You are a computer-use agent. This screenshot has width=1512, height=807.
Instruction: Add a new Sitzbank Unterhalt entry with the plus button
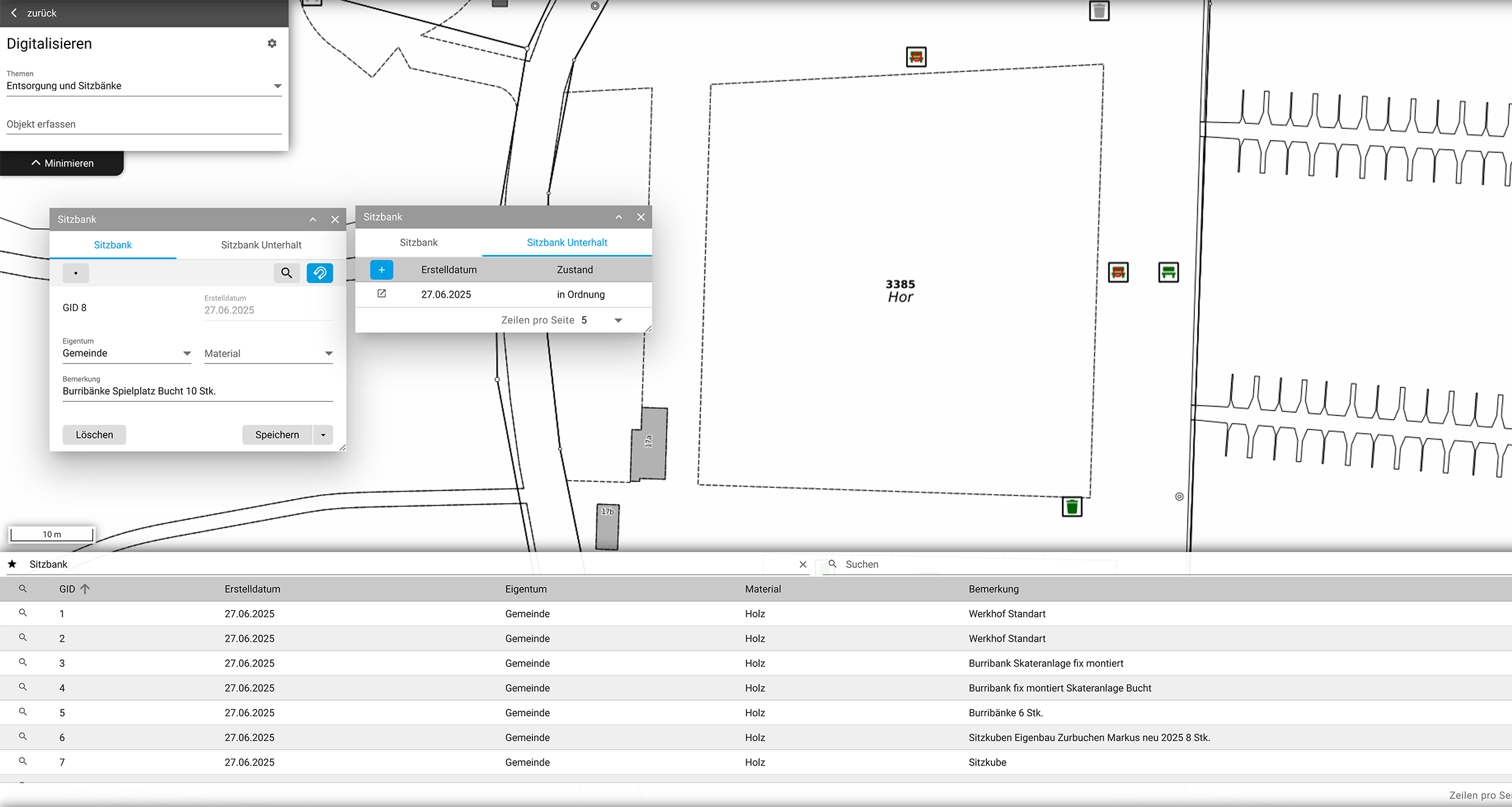pos(381,270)
